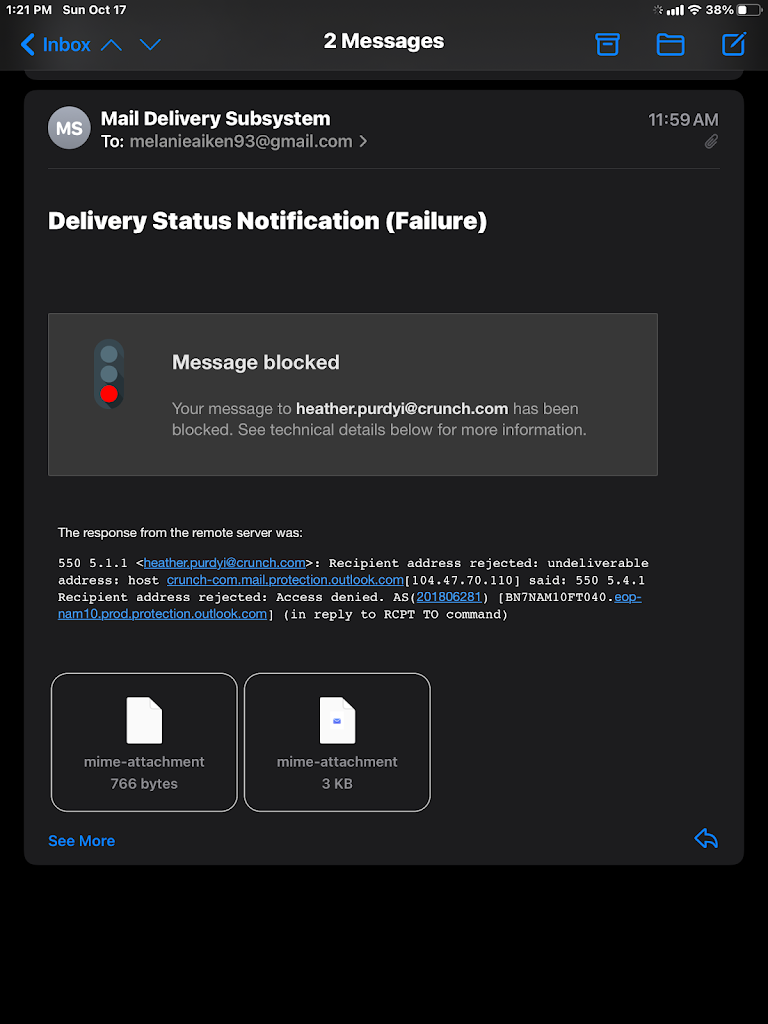Open the 3 KB mime-attachment
This screenshot has height=1024, width=768.
pyautogui.click(x=337, y=741)
